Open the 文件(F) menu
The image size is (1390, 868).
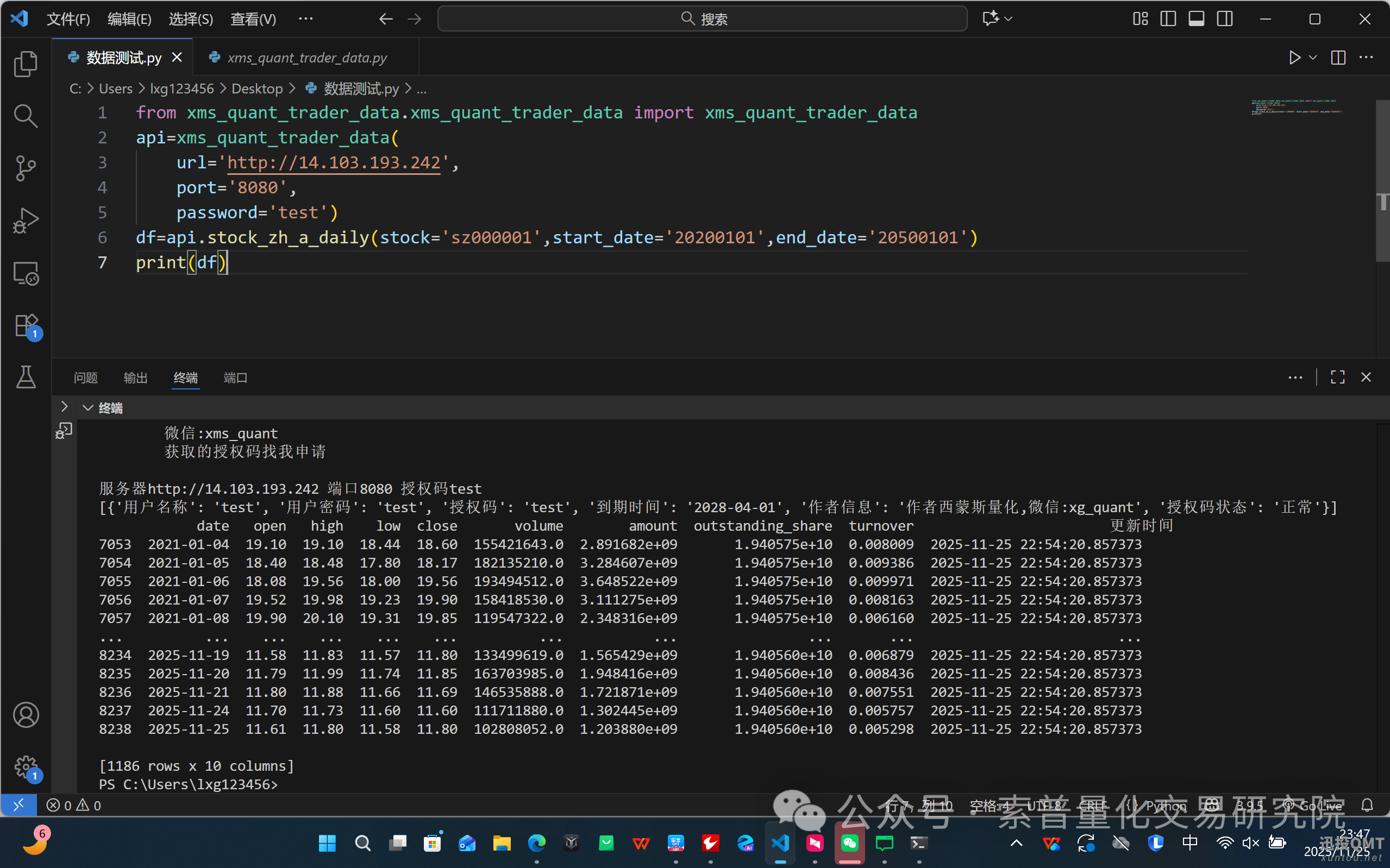68,19
